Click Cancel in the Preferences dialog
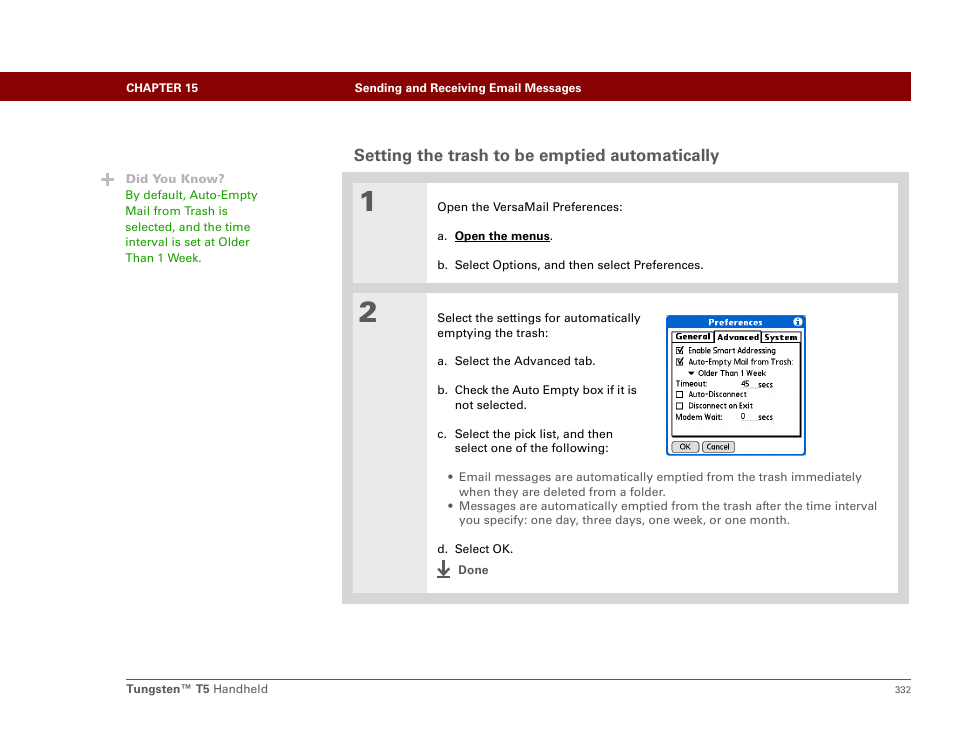This screenshot has height=738, width=954. pyautogui.click(x=718, y=447)
